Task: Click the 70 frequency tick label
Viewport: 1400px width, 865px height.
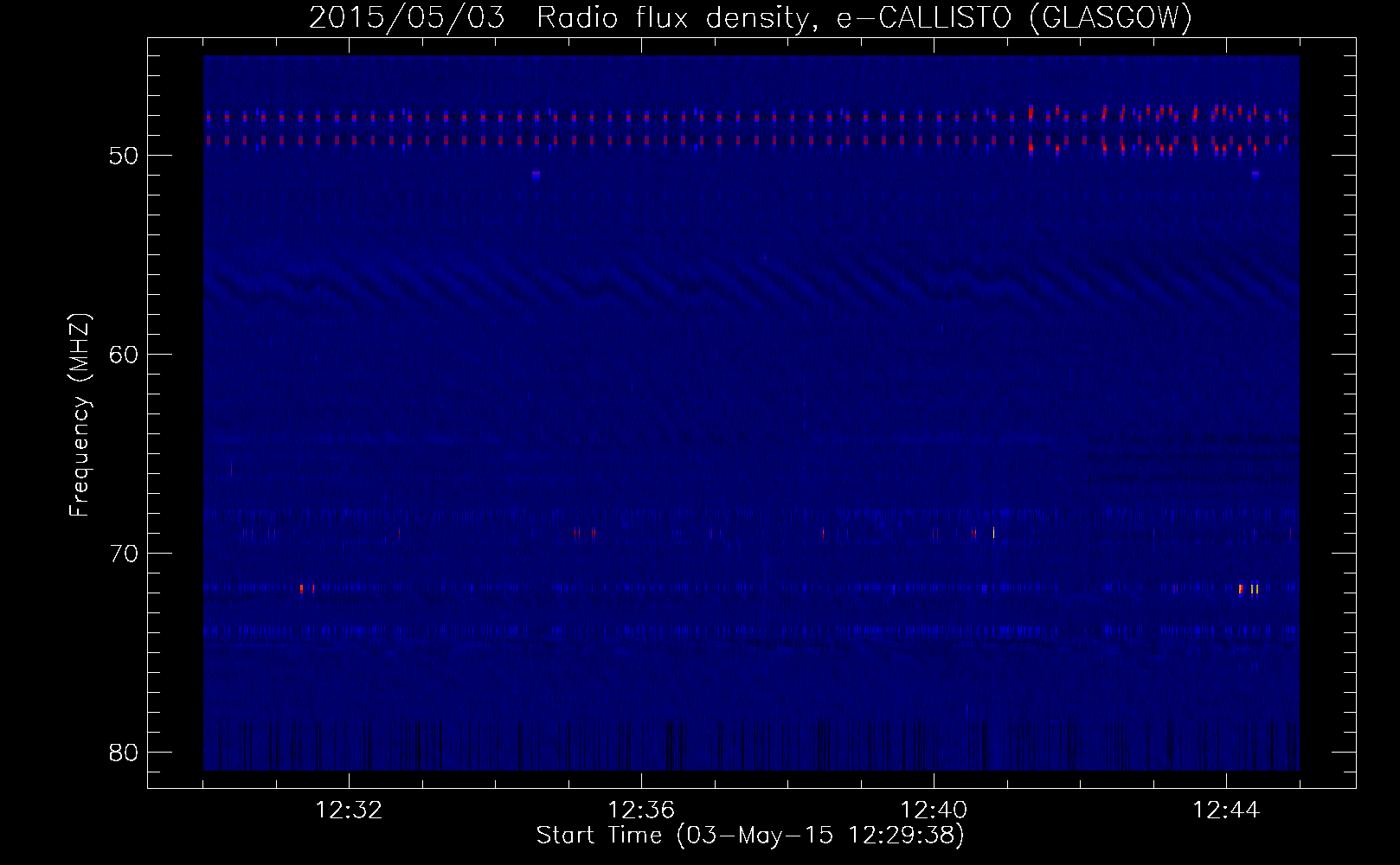Action: (x=125, y=554)
